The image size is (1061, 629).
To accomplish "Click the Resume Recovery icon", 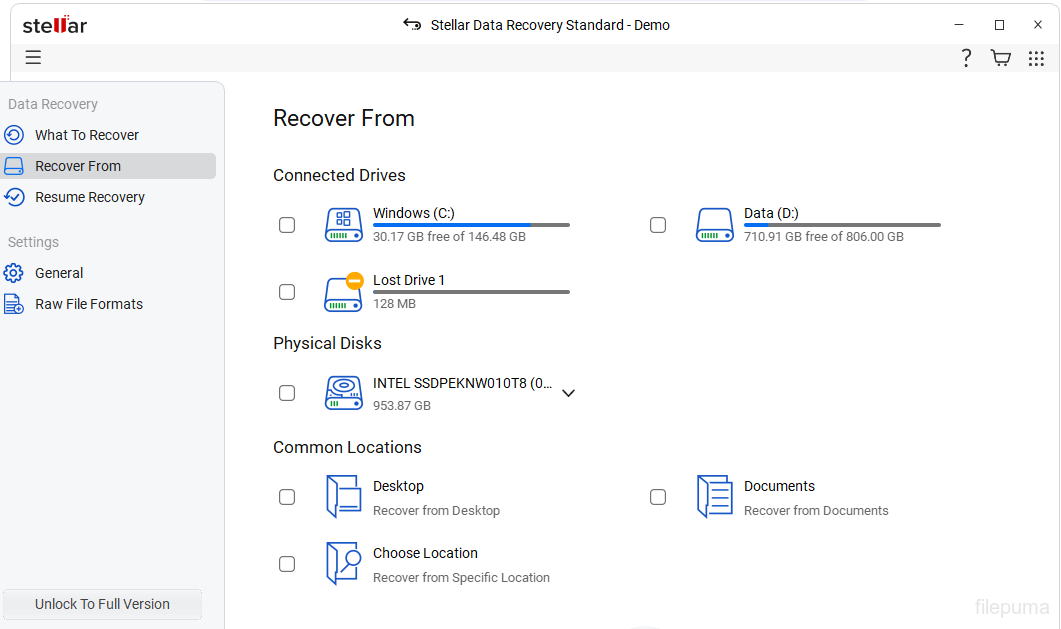I will [13, 197].
